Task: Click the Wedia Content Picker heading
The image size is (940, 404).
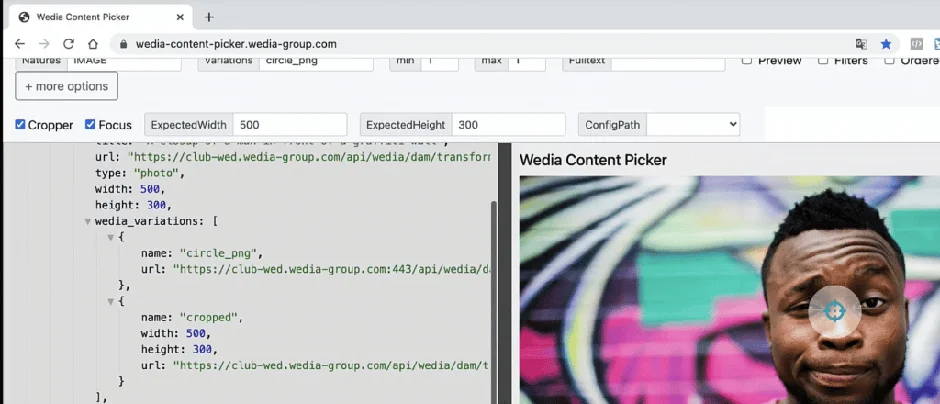Action: click(x=593, y=160)
